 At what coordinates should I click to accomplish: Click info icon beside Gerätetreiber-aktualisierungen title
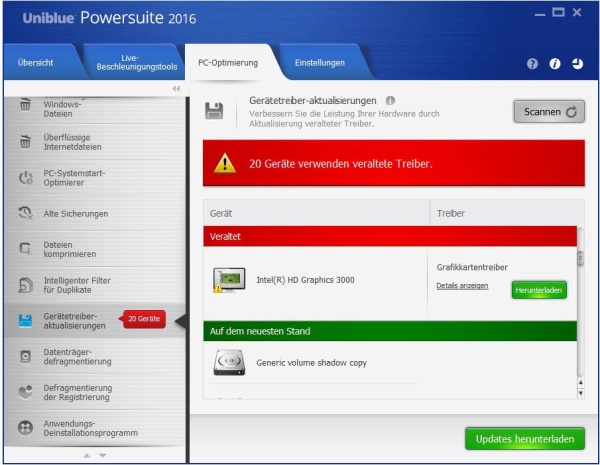click(390, 101)
